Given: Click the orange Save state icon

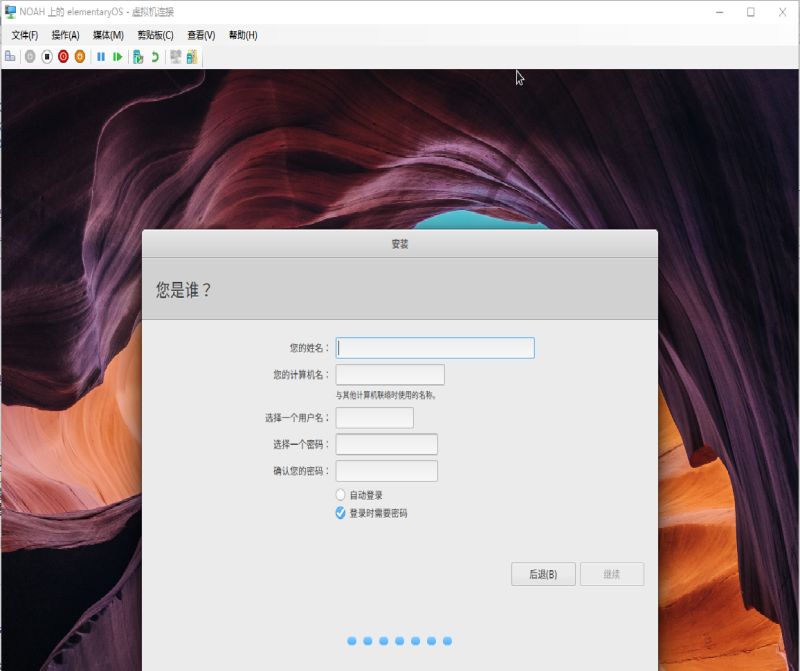Looking at the screenshot, I should [80, 57].
